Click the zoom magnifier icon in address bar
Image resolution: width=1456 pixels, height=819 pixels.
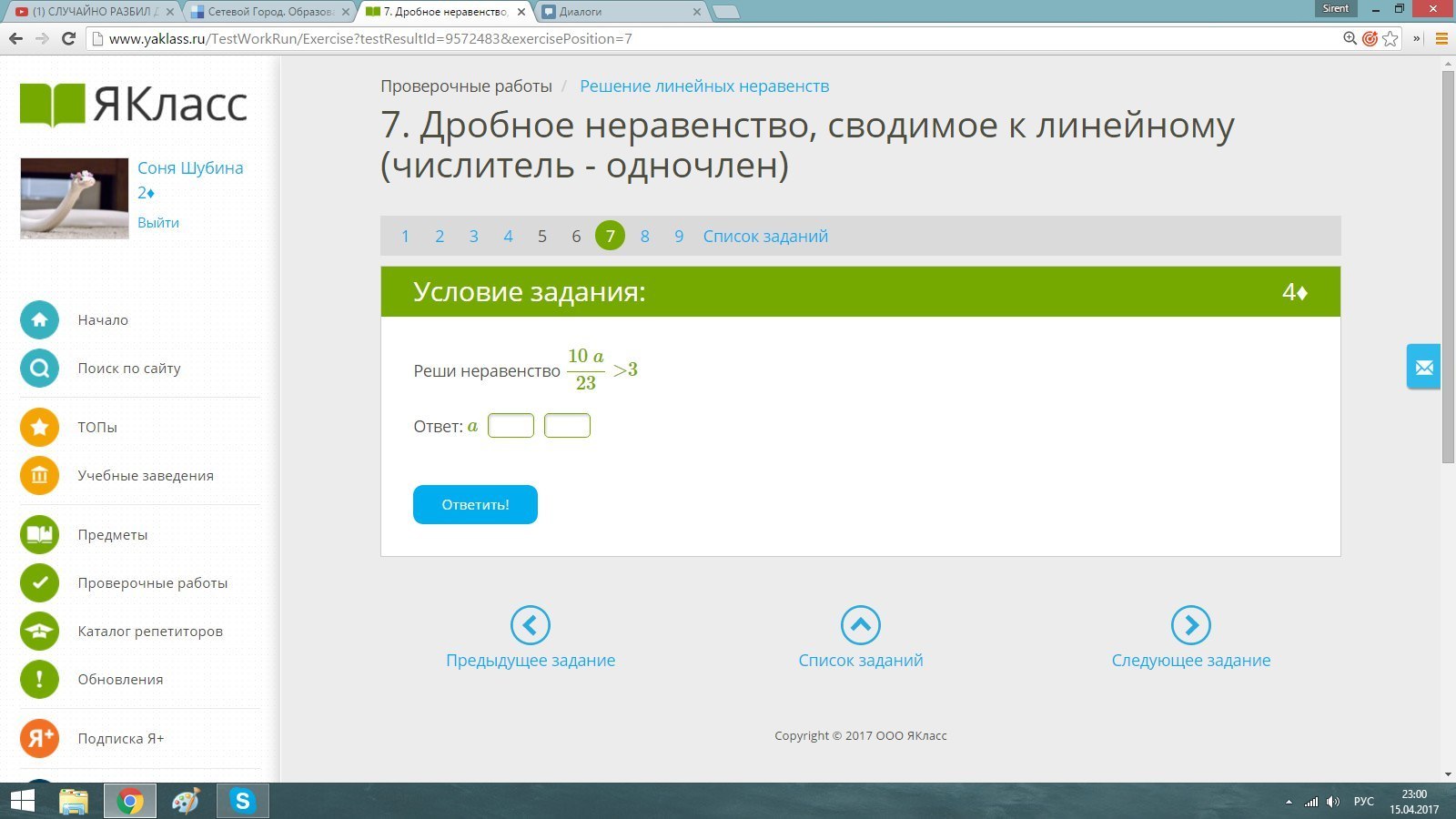coord(1350,38)
